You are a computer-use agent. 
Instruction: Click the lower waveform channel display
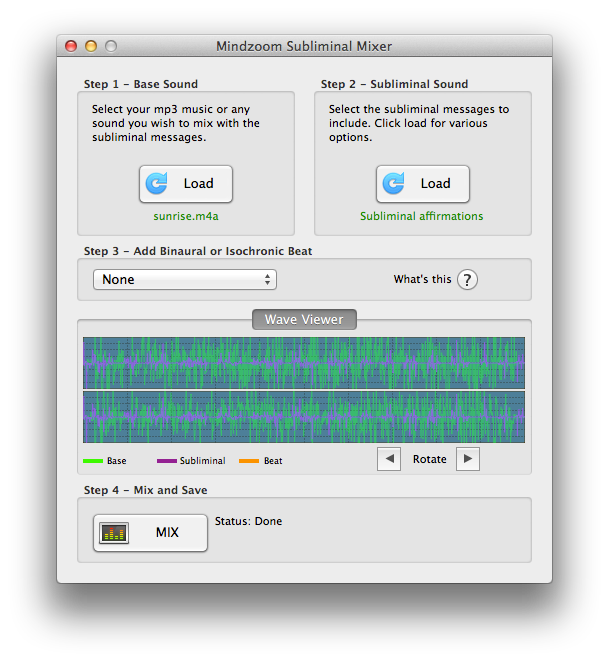coord(304,417)
